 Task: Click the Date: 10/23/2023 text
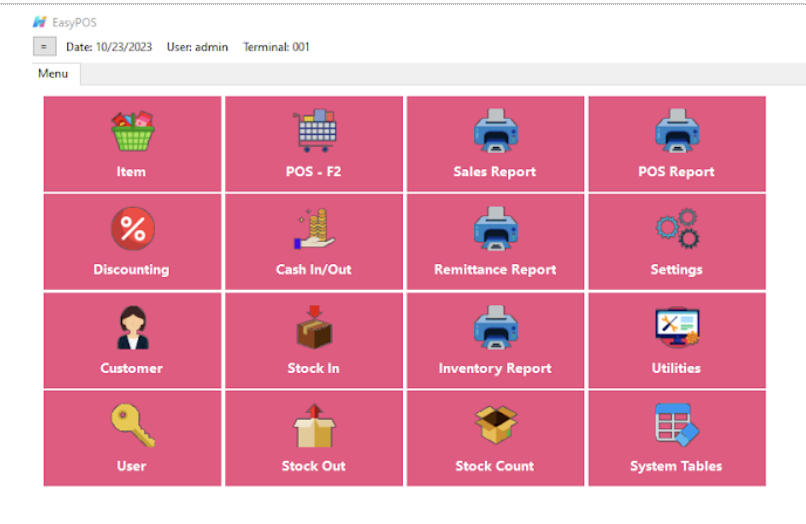pyautogui.click(x=109, y=47)
